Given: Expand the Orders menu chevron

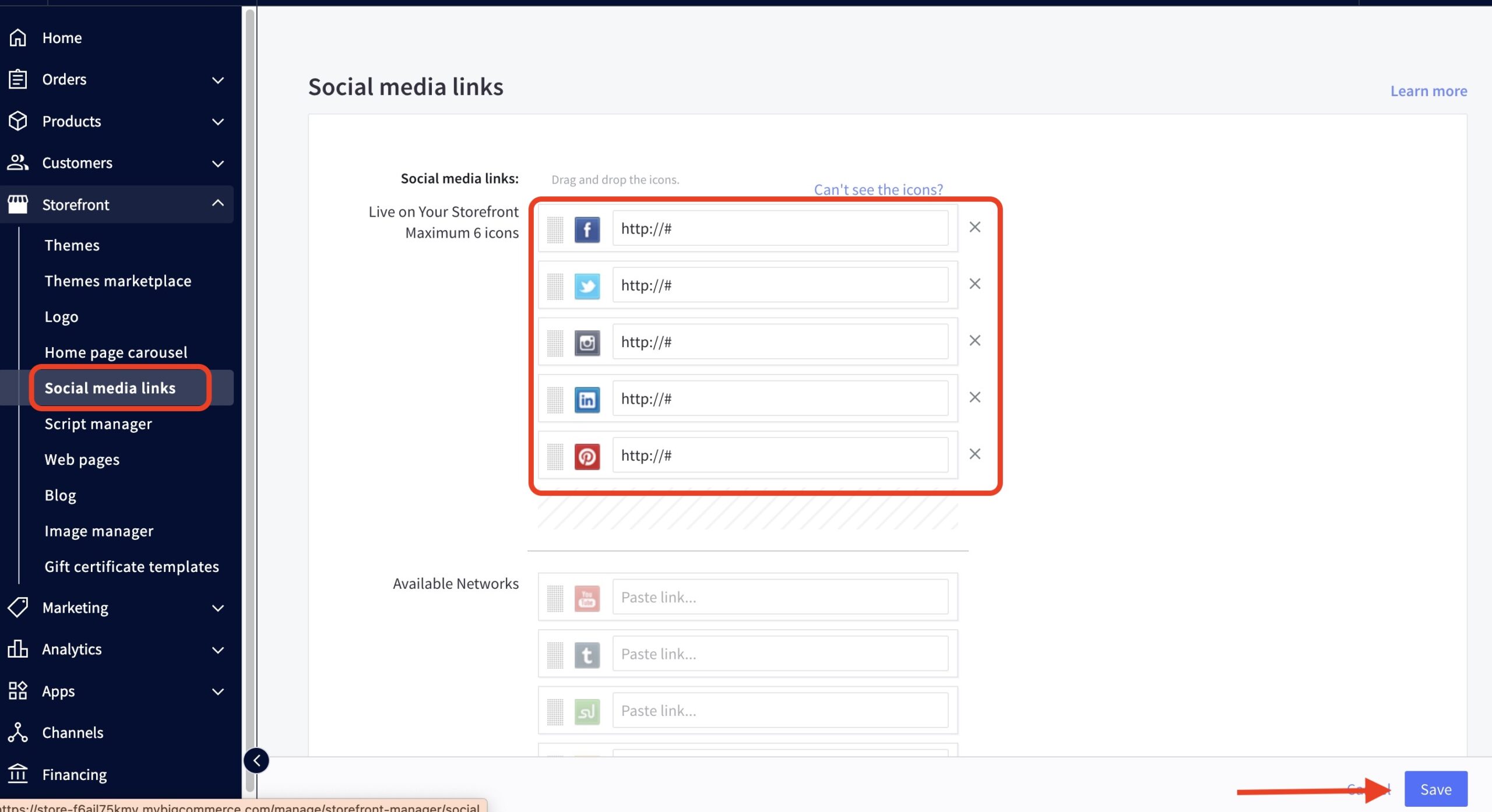Looking at the screenshot, I should pos(218,80).
